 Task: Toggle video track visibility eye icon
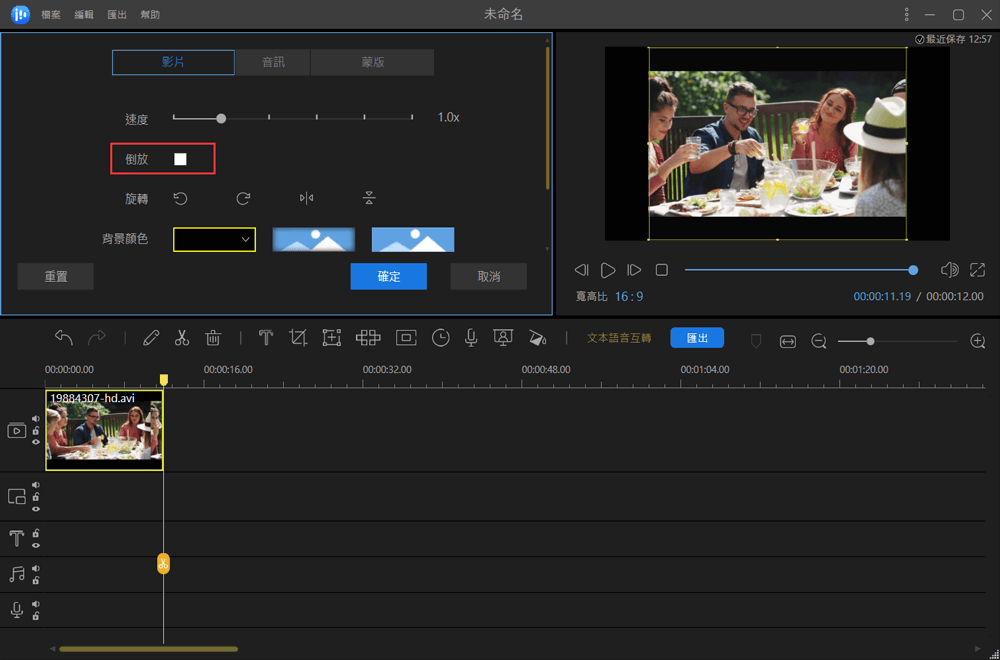pyautogui.click(x=36, y=441)
